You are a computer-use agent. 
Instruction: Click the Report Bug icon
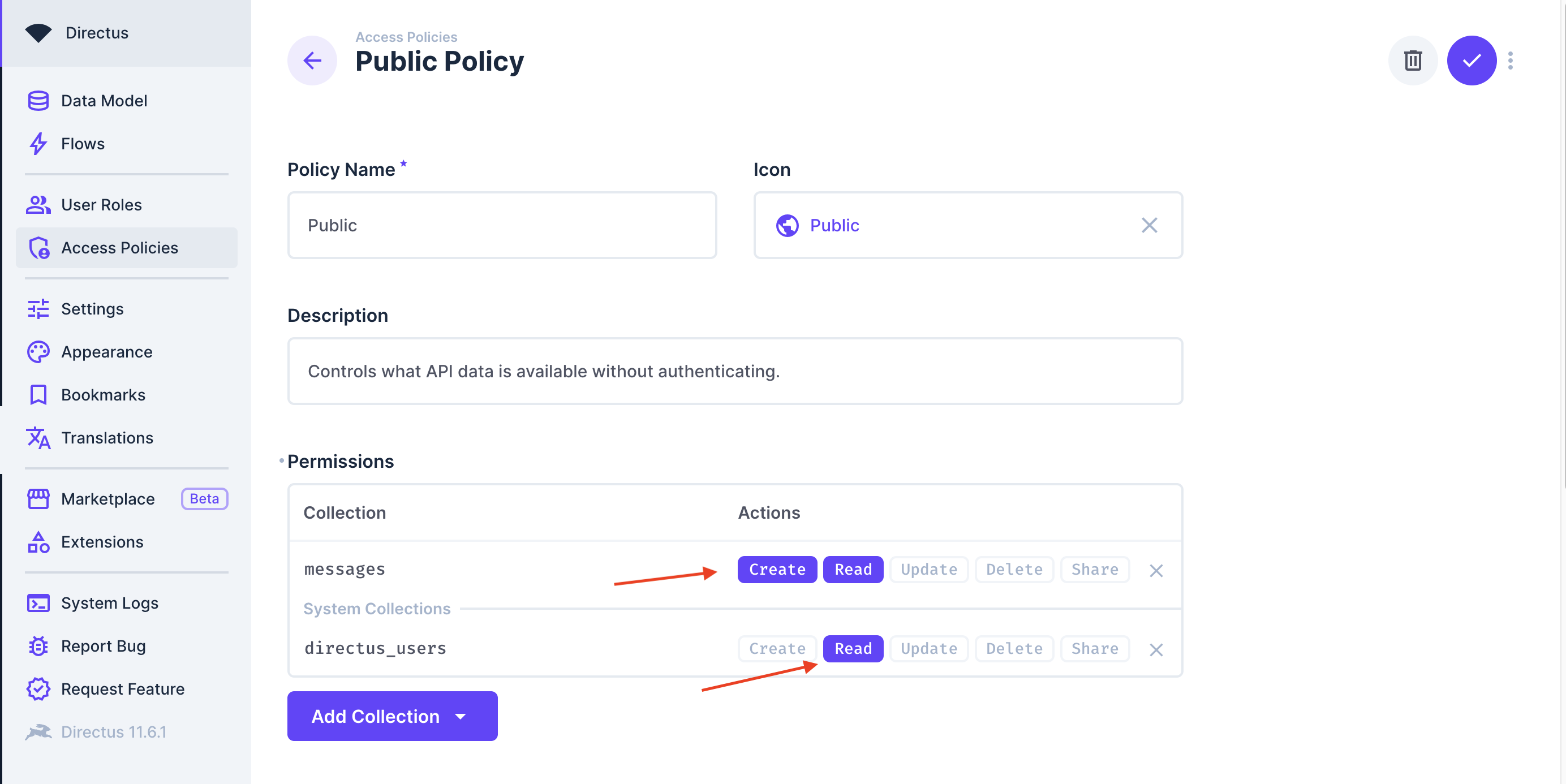pos(38,645)
